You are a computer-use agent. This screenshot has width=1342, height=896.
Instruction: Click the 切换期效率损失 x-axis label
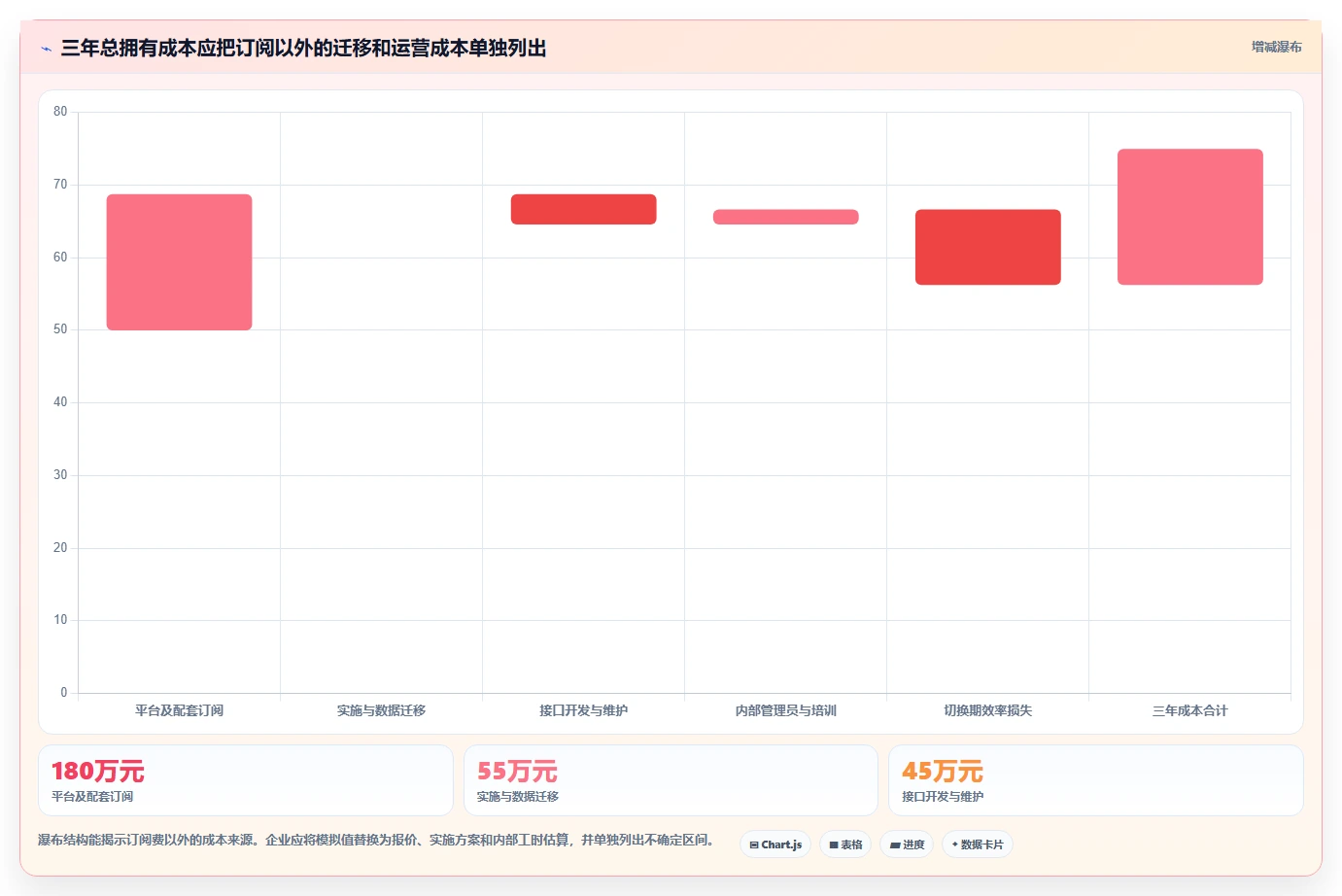pos(988,710)
